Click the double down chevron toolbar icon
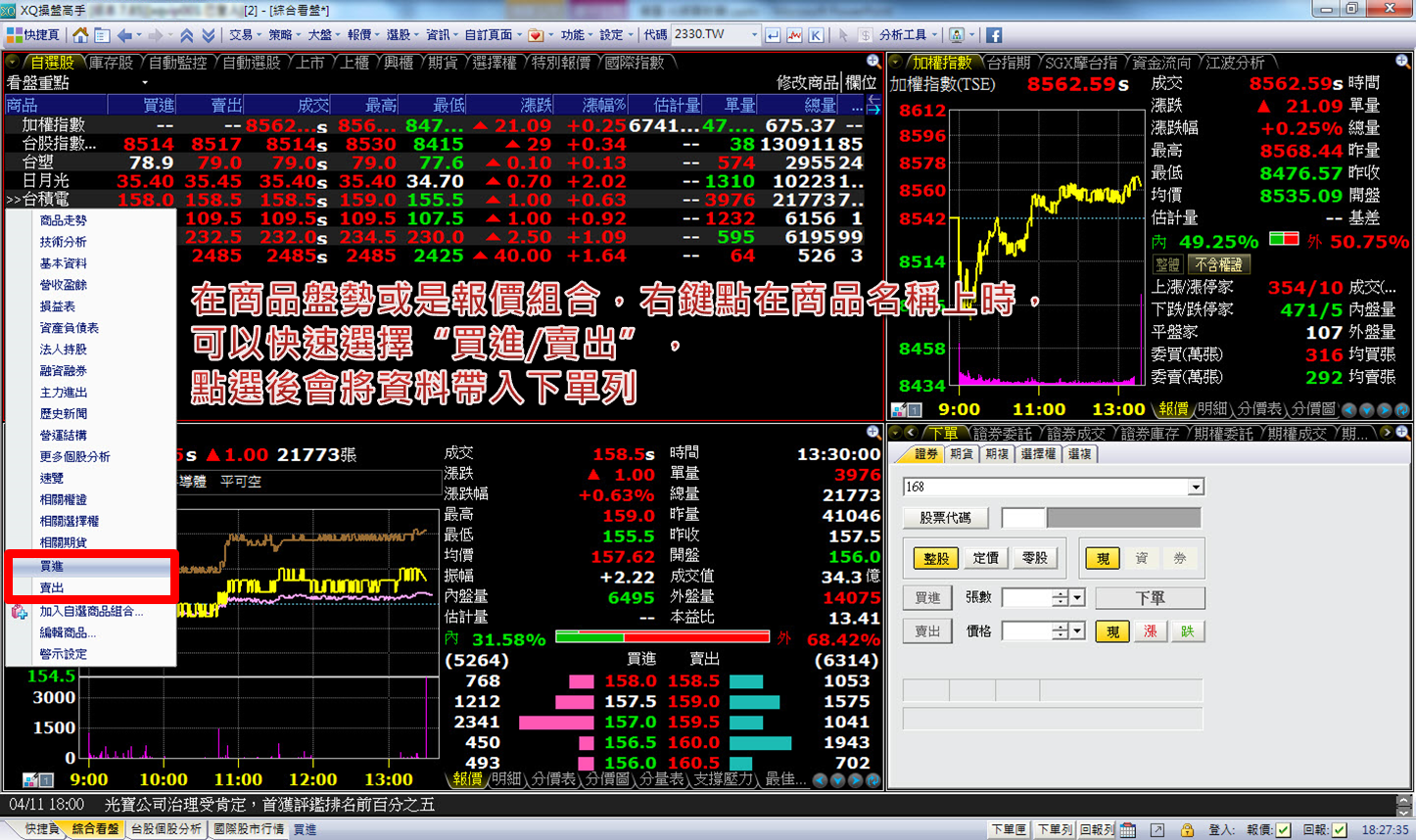 click(x=209, y=35)
